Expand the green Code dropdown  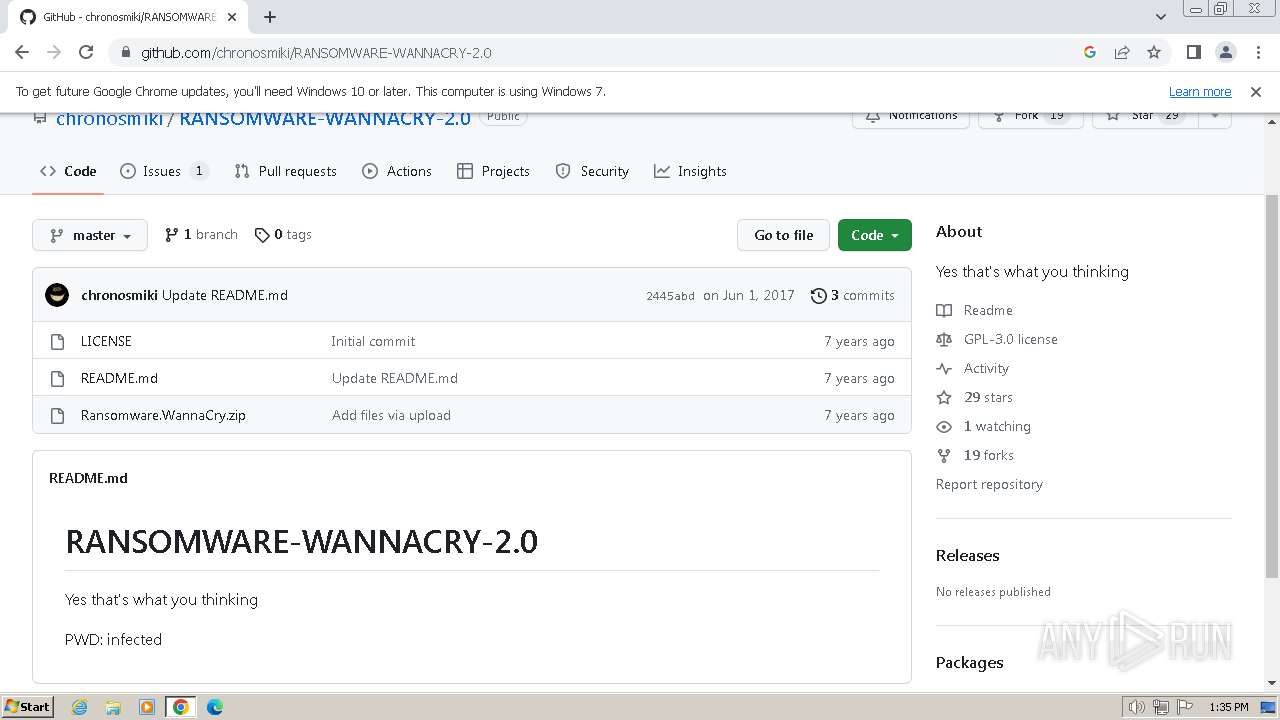(x=875, y=235)
